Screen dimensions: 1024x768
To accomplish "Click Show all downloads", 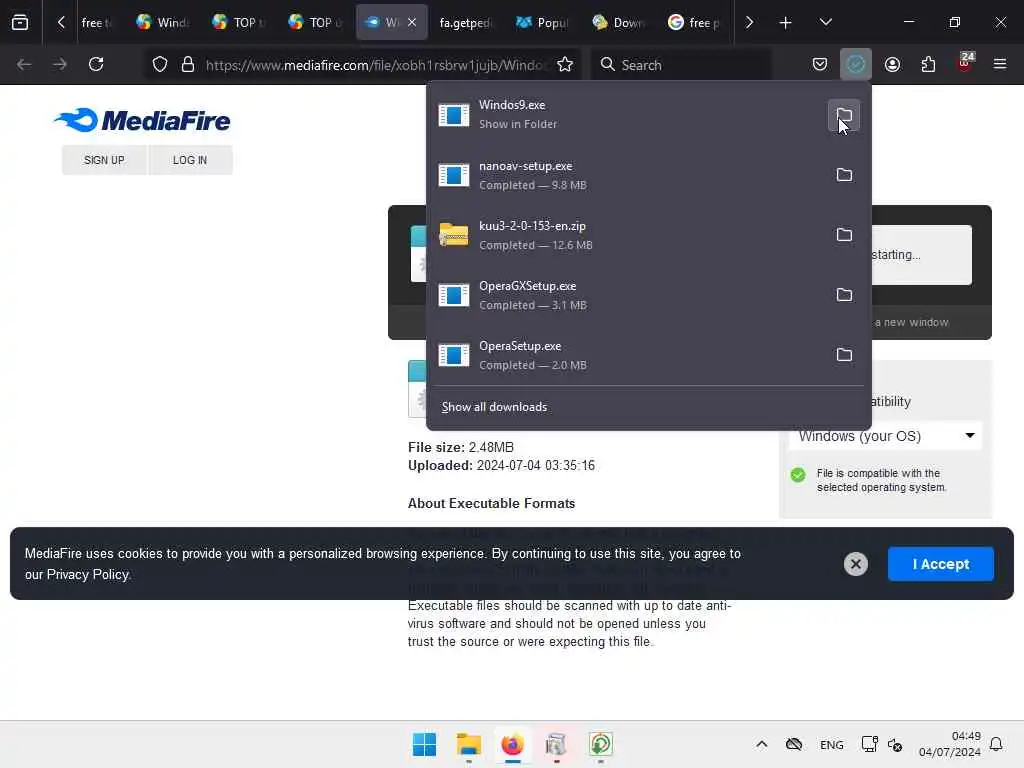I will [x=494, y=407].
